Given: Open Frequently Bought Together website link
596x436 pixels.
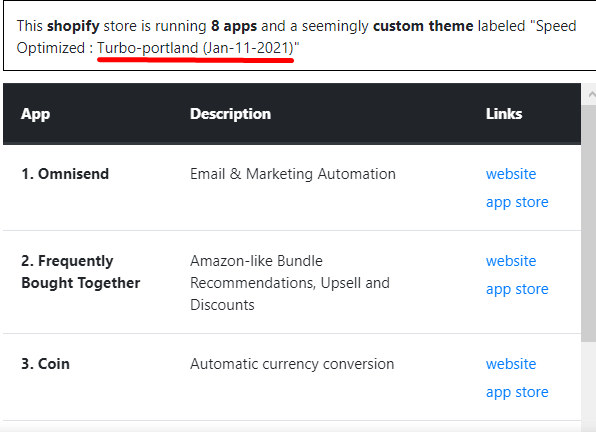Looking at the screenshot, I should (511, 261).
